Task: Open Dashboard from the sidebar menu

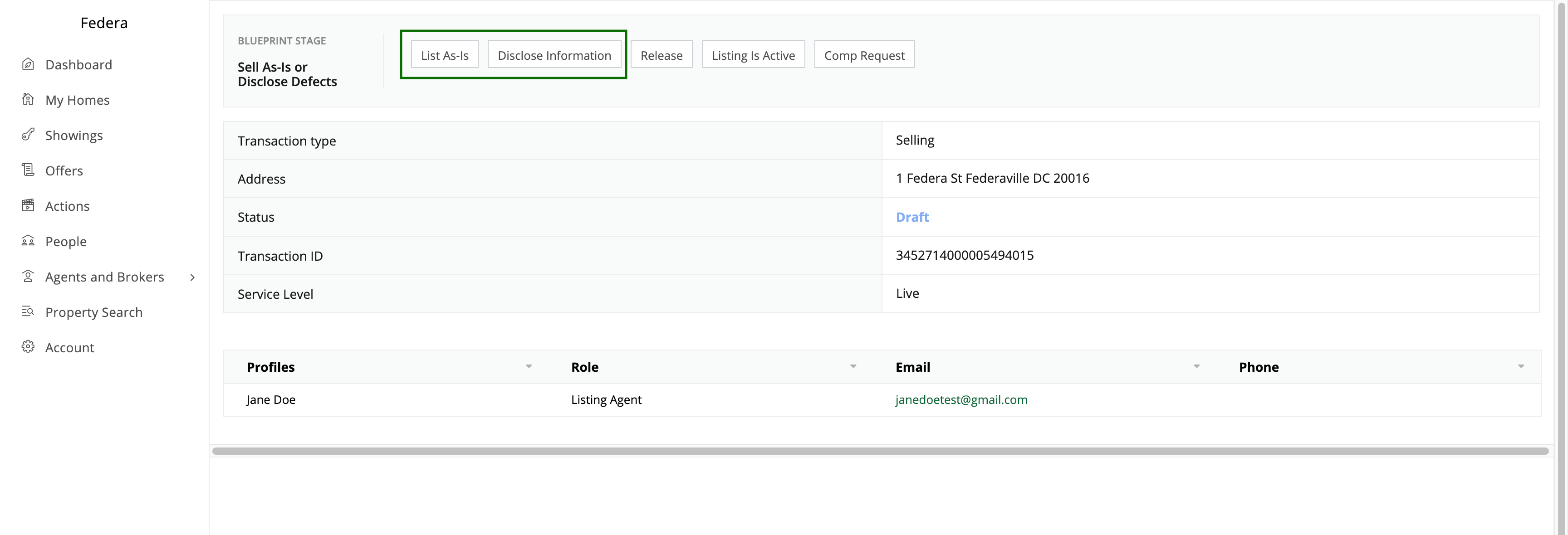Action: pyautogui.click(x=78, y=64)
